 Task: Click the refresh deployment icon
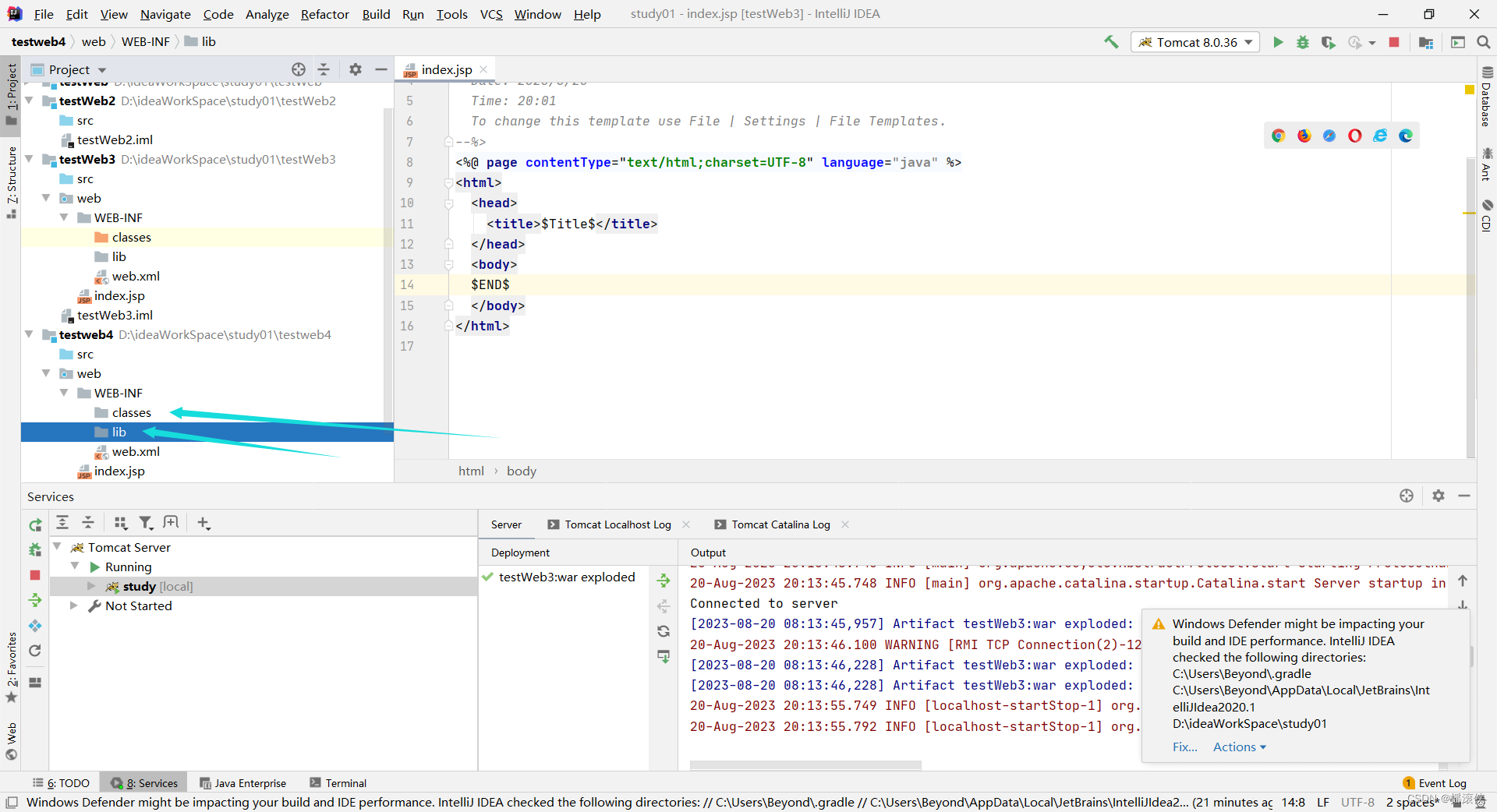click(664, 631)
